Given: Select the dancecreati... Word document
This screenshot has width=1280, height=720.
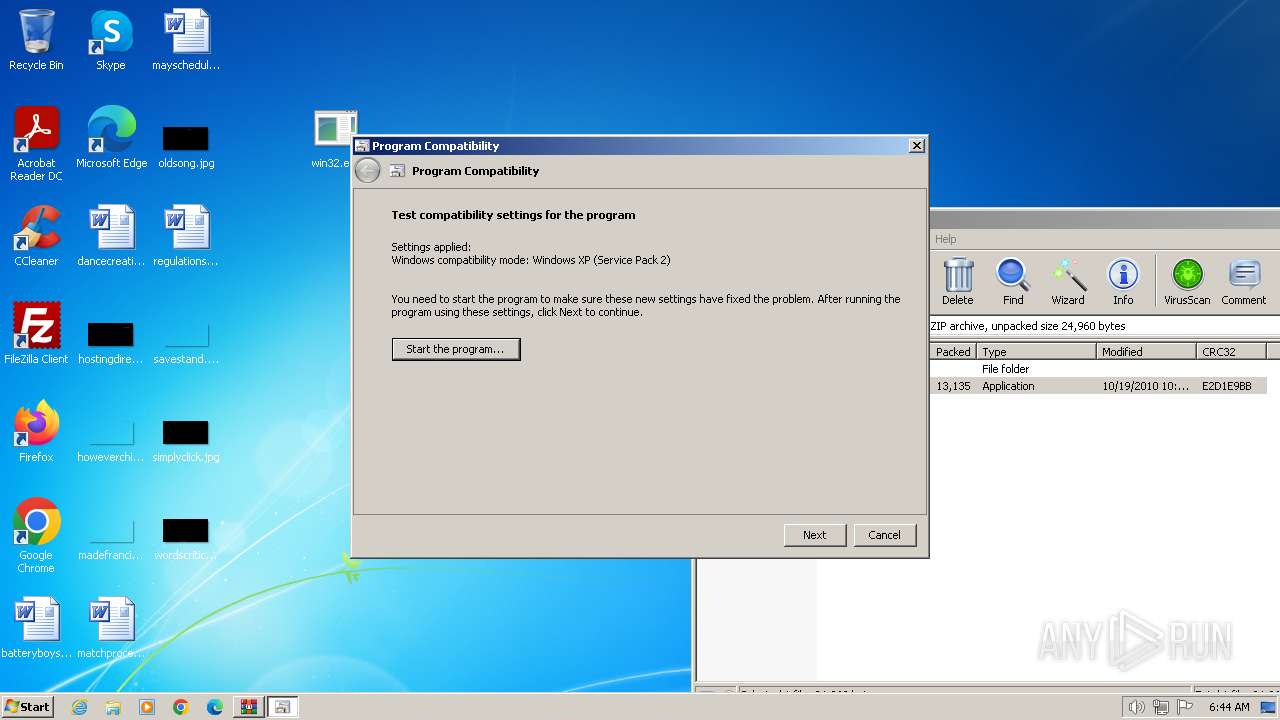Looking at the screenshot, I should click(111, 237).
